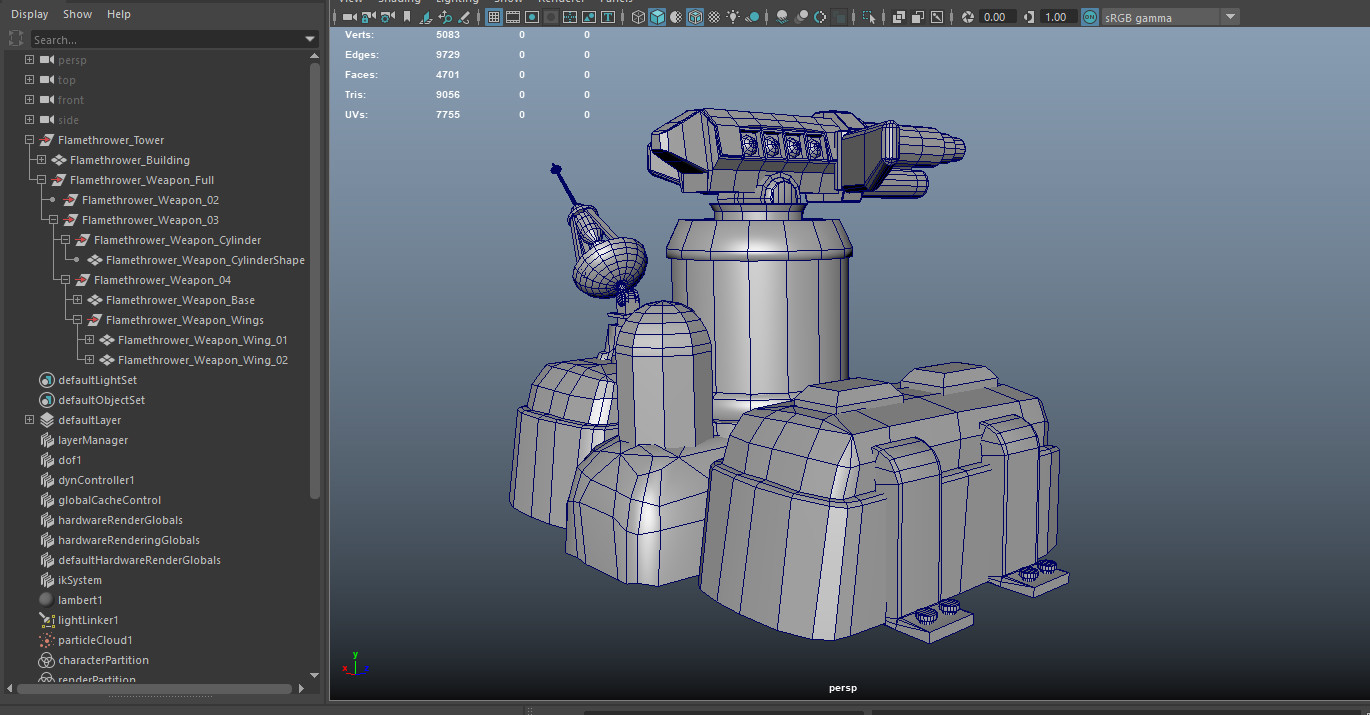Open the sRGB gamma view transform dropdown

pos(1229,17)
